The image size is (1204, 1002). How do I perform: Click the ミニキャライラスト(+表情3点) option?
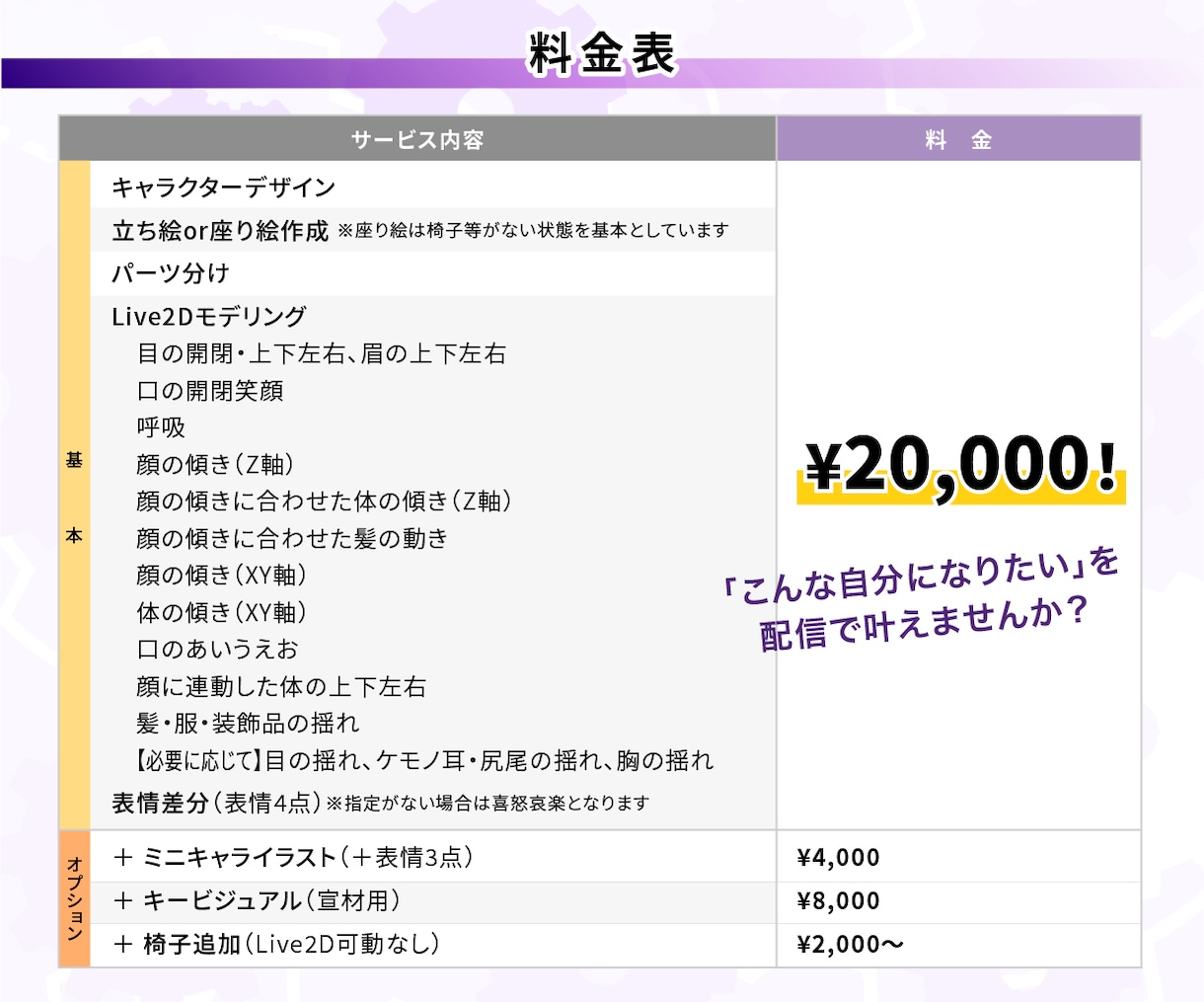(293, 857)
